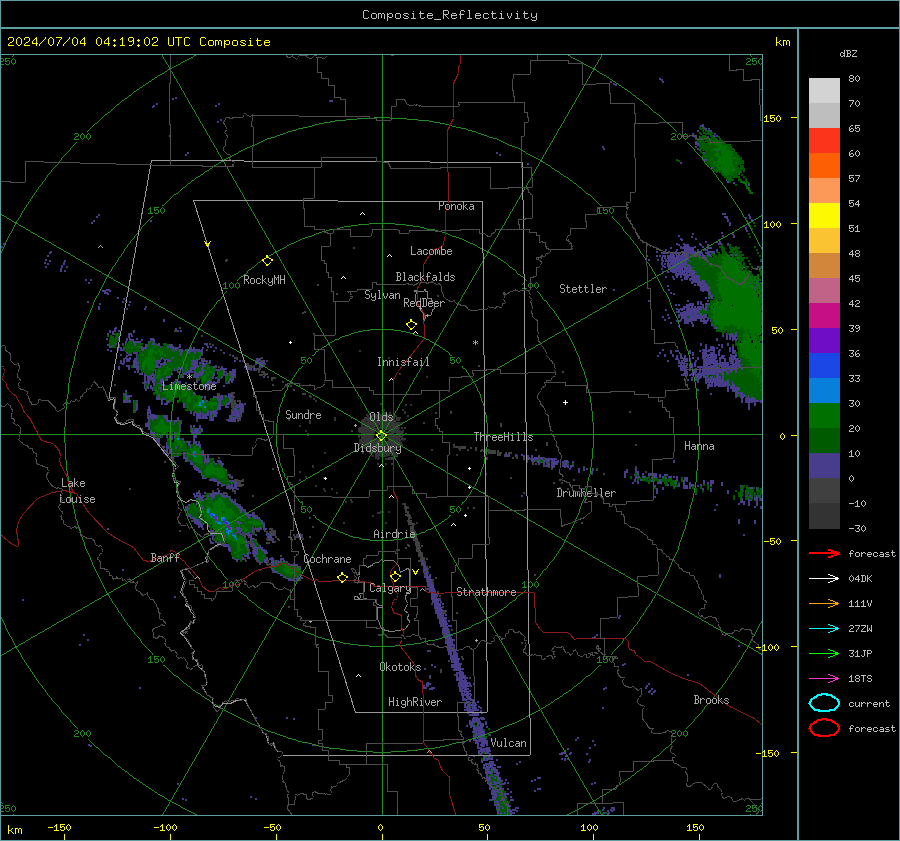
Task: Click the RockyMH map label
Action: pos(264,280)
